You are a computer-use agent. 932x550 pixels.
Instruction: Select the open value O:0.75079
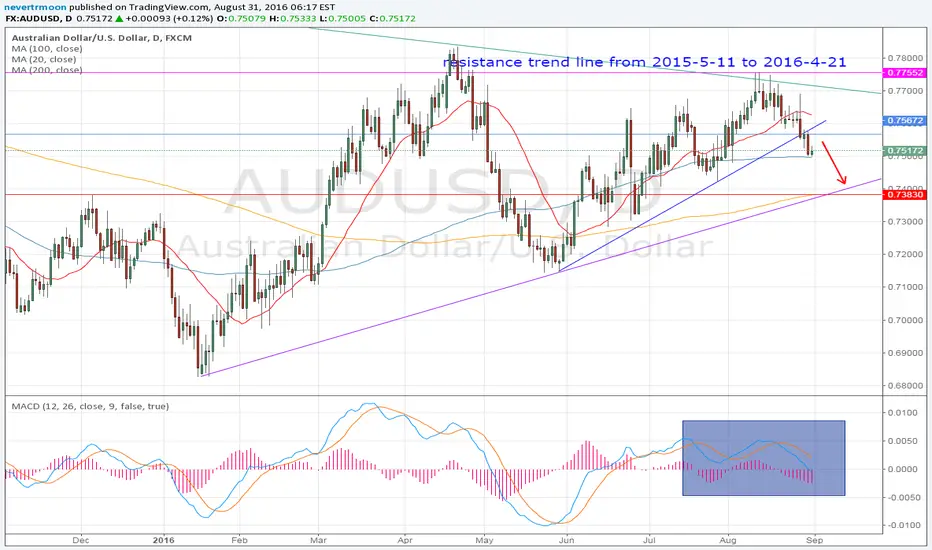[x=241, y=19]
